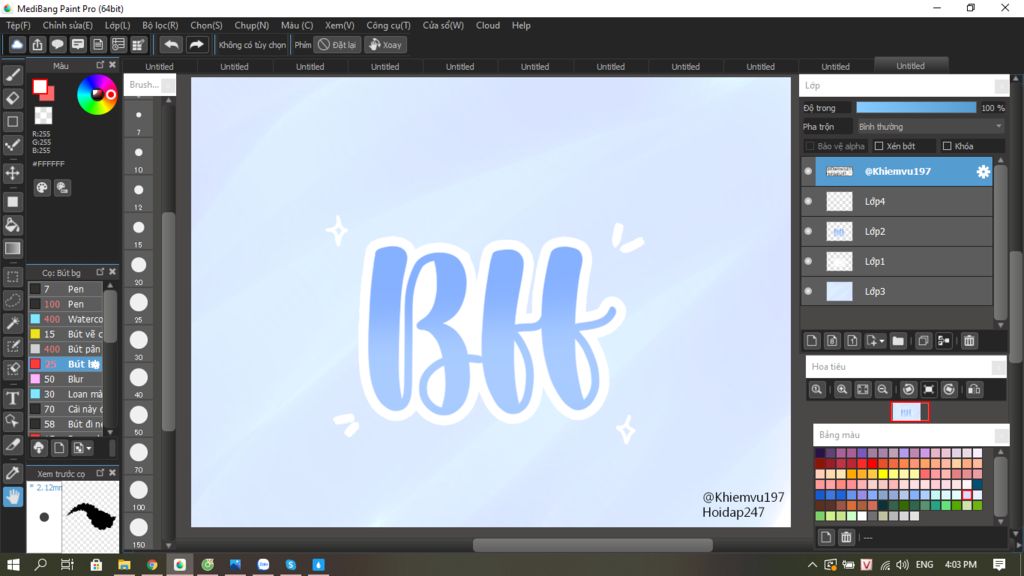Select brush size 100 preset
The width and height of the screenshot is (1024, 576).
coord(138,494)
